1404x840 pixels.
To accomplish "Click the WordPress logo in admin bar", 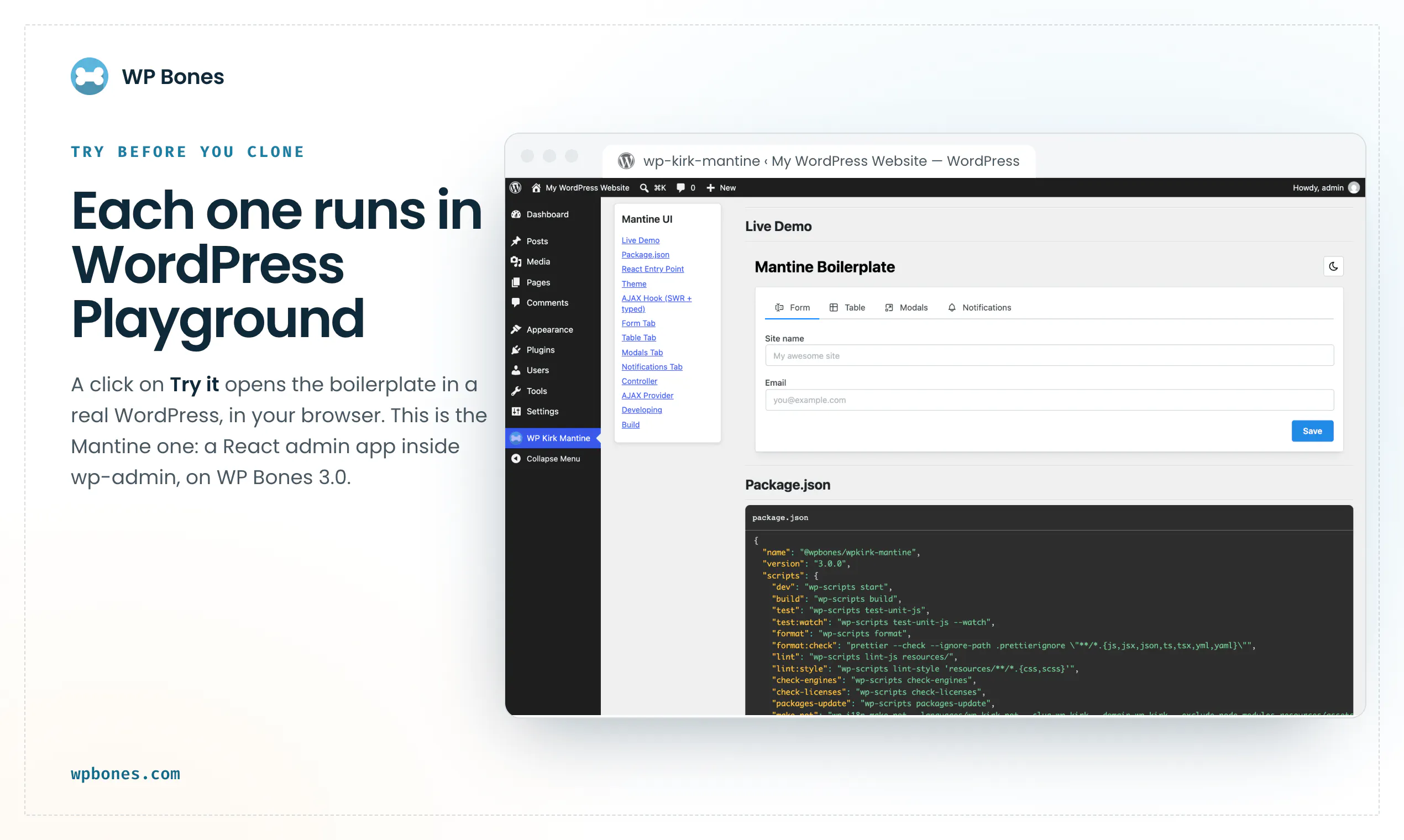I will [515, 187].
